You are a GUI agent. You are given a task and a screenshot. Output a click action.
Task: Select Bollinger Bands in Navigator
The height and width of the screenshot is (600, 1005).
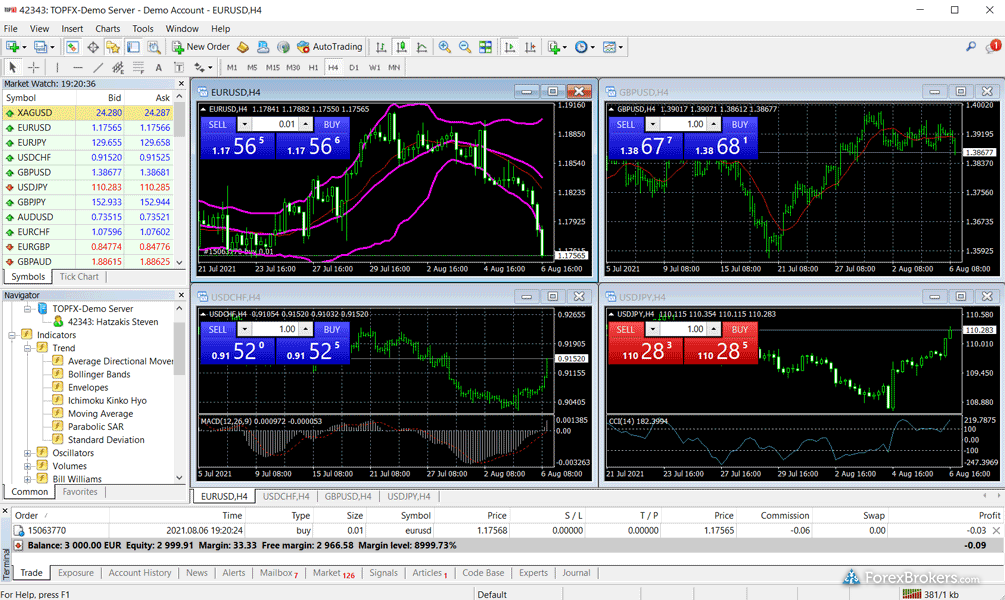[99, 374]
